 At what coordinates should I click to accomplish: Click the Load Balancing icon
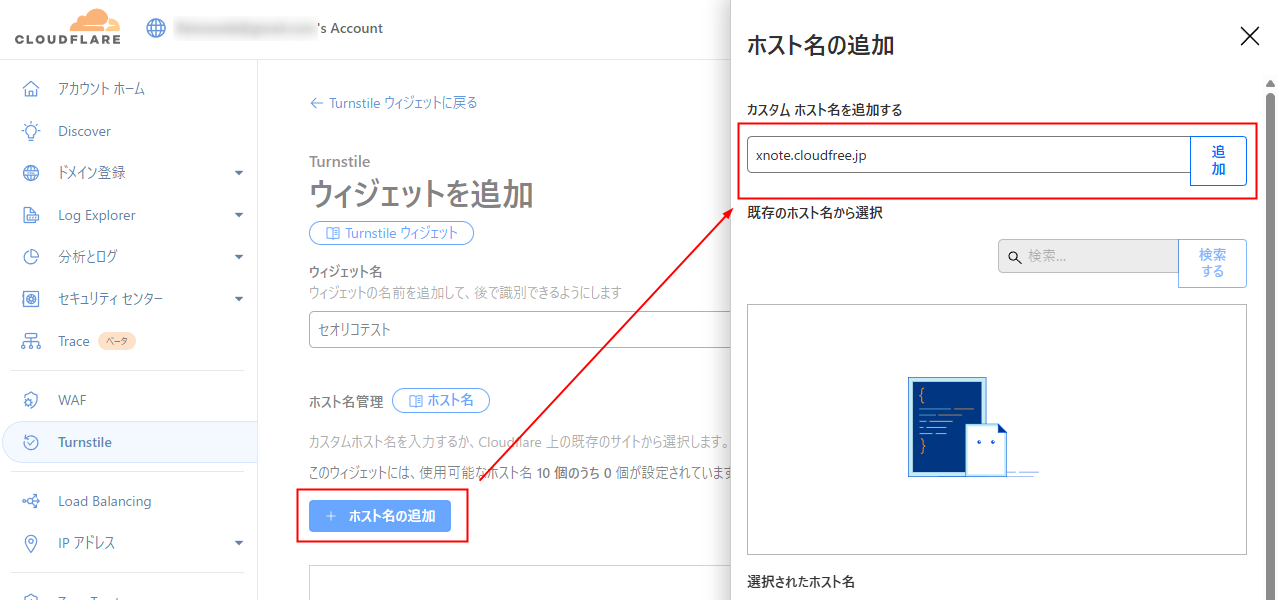click(31, 501)
